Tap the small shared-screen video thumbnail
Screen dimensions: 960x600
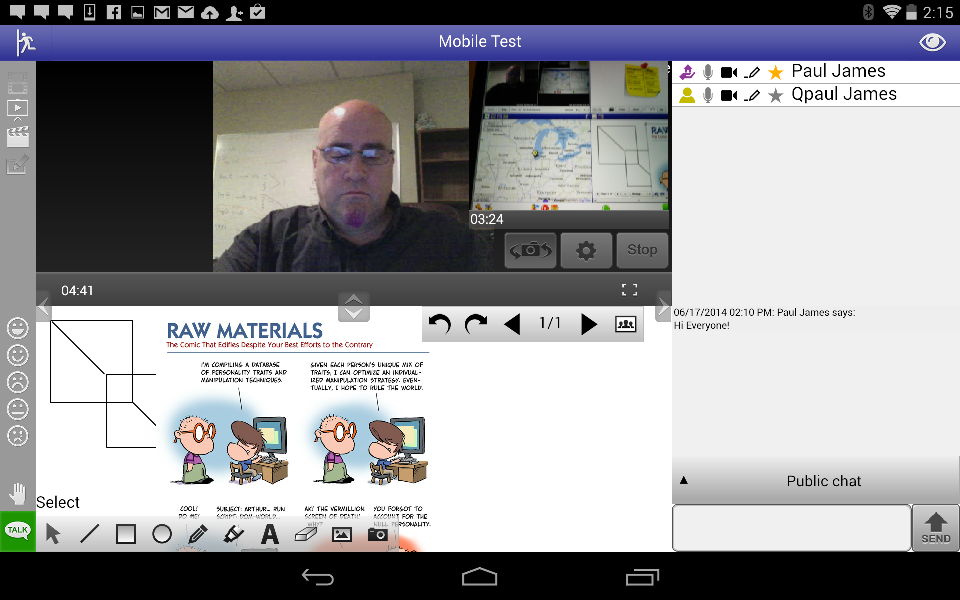[x=570, y=136]
